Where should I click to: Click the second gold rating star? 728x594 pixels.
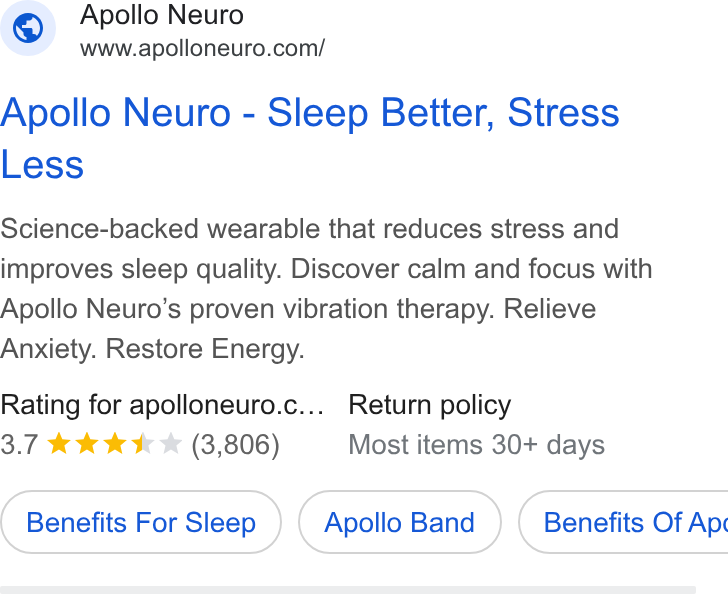pos(87,444)
